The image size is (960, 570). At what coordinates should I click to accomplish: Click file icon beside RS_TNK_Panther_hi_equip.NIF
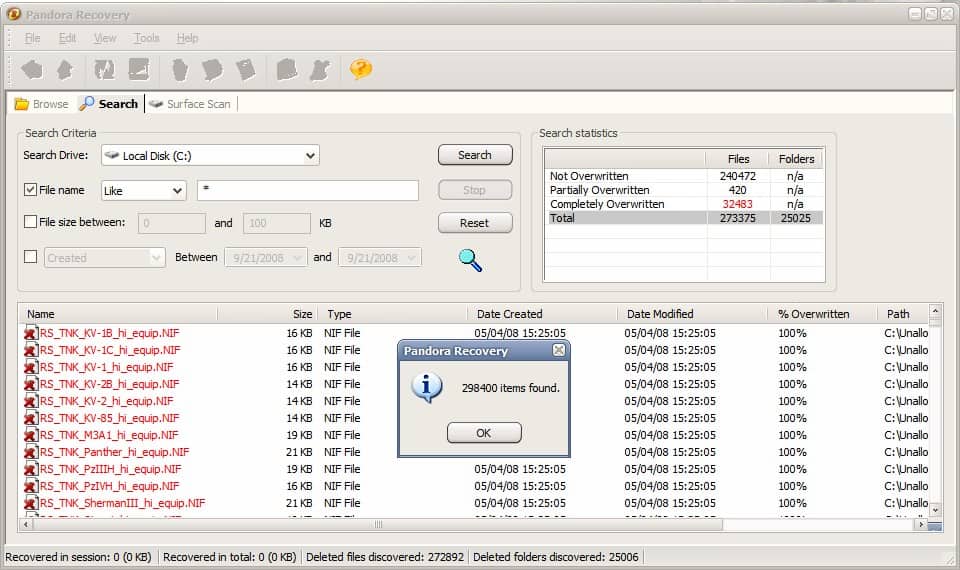(31, 452)
